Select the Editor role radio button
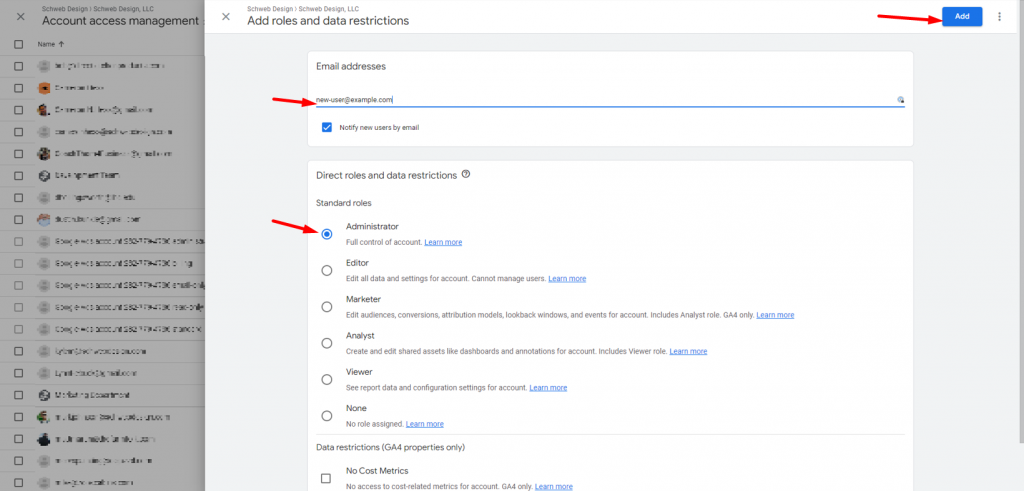The image size is (1024, 491). click(327, 270)
